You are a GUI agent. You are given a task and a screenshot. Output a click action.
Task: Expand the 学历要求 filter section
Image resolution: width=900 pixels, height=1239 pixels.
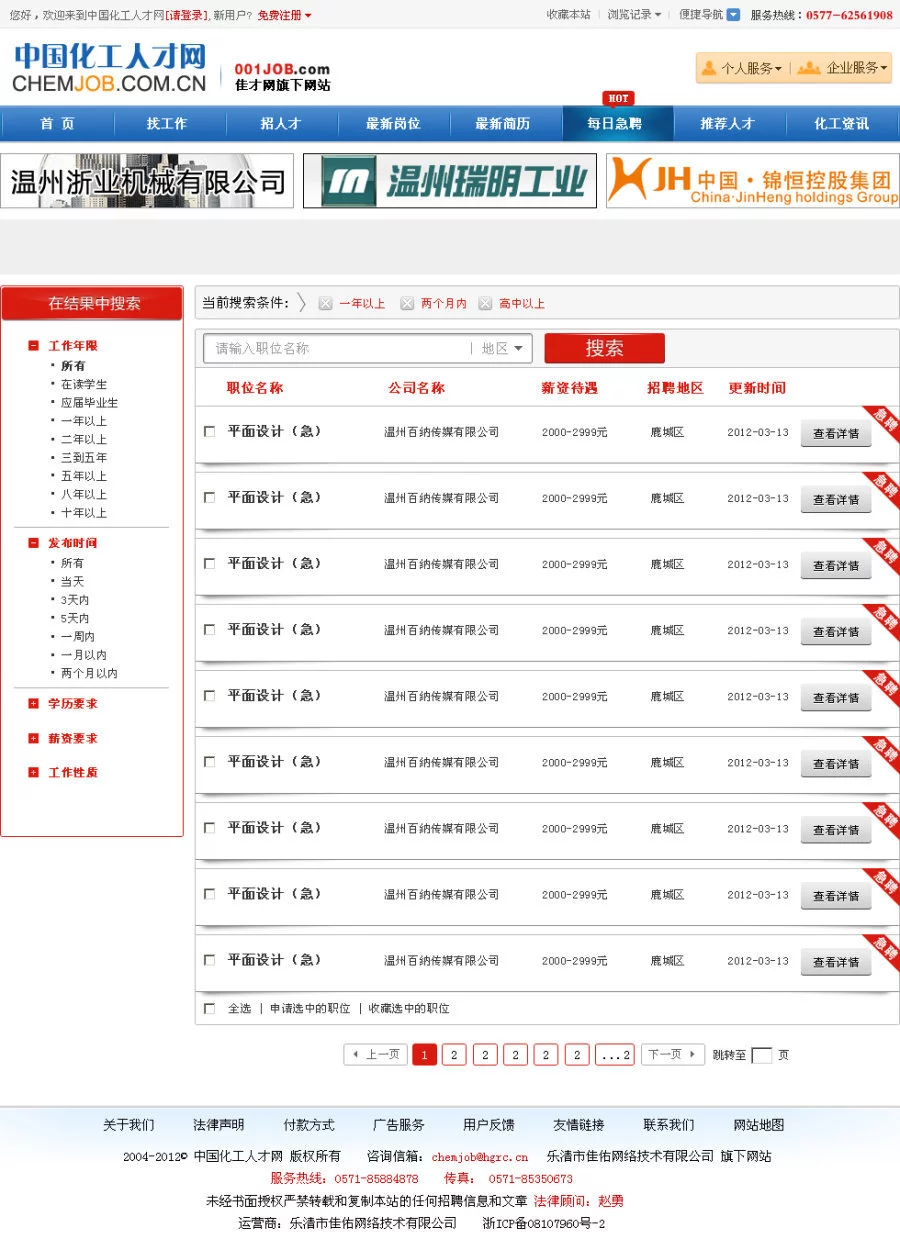coord(34,704)
